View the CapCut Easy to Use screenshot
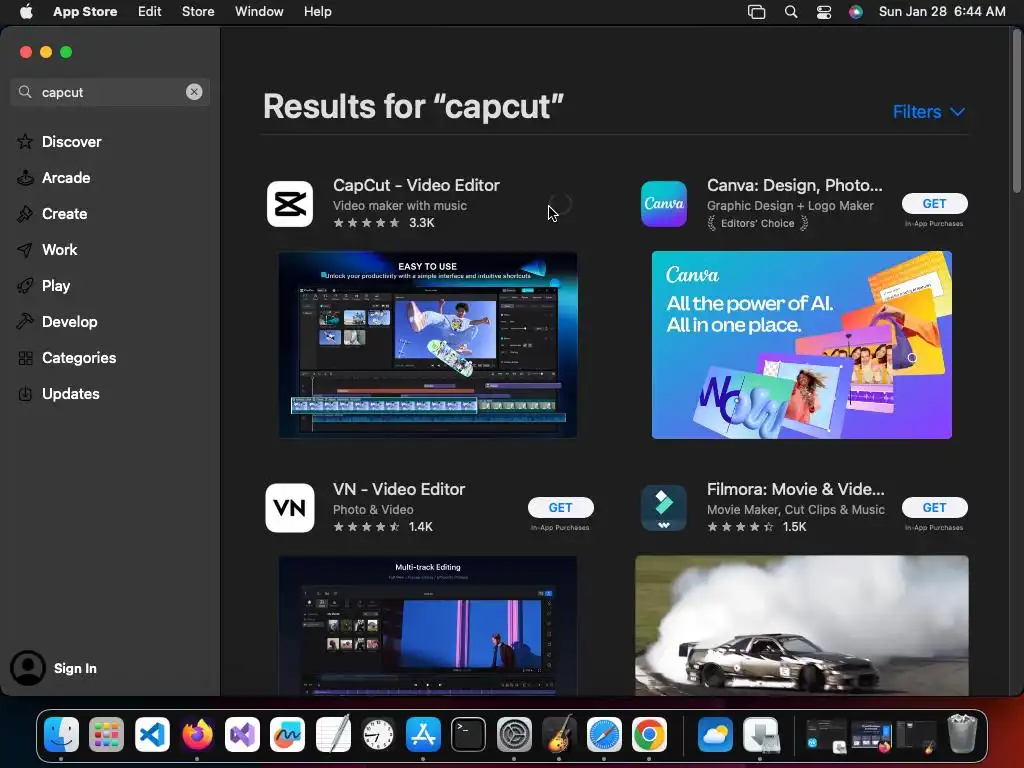 tap(428, 345)
